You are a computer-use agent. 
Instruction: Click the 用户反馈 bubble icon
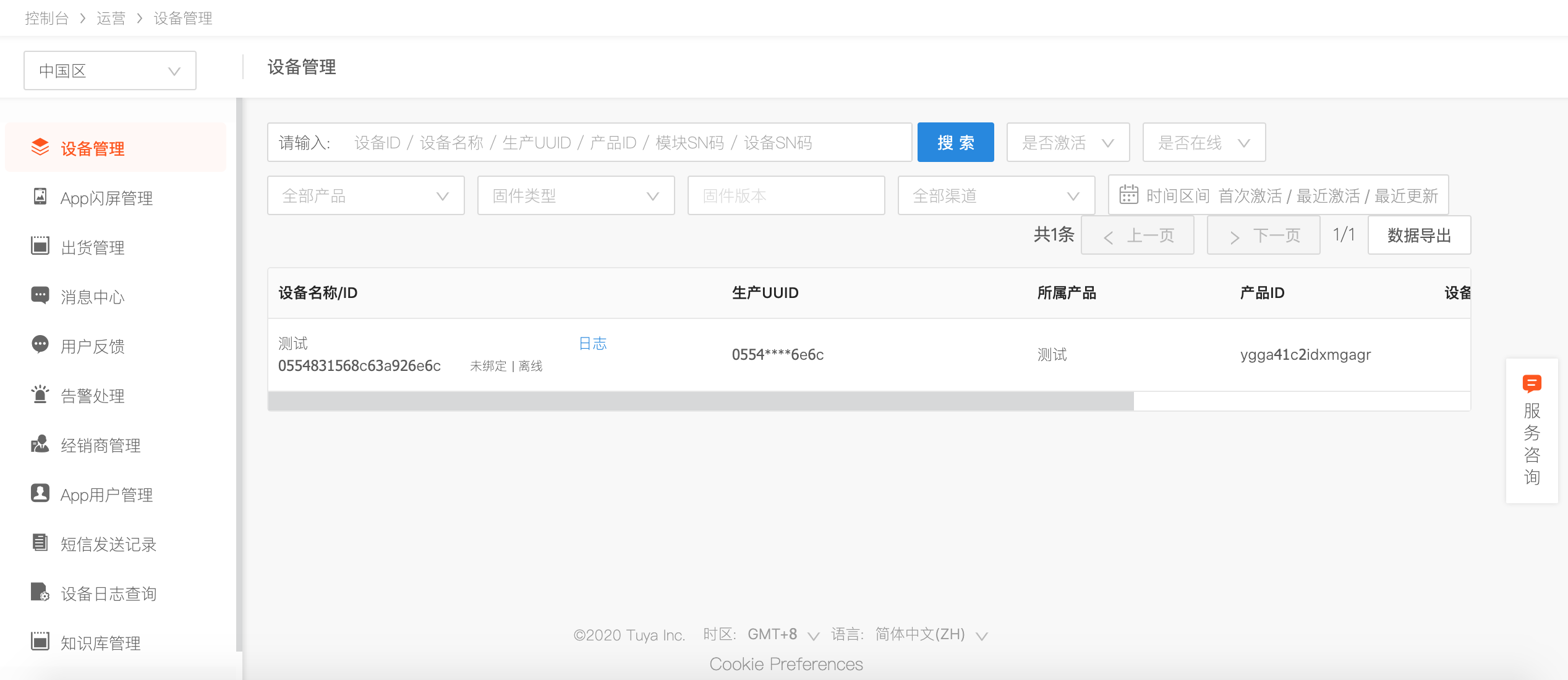pyautogui.click(x=40, y=345)
